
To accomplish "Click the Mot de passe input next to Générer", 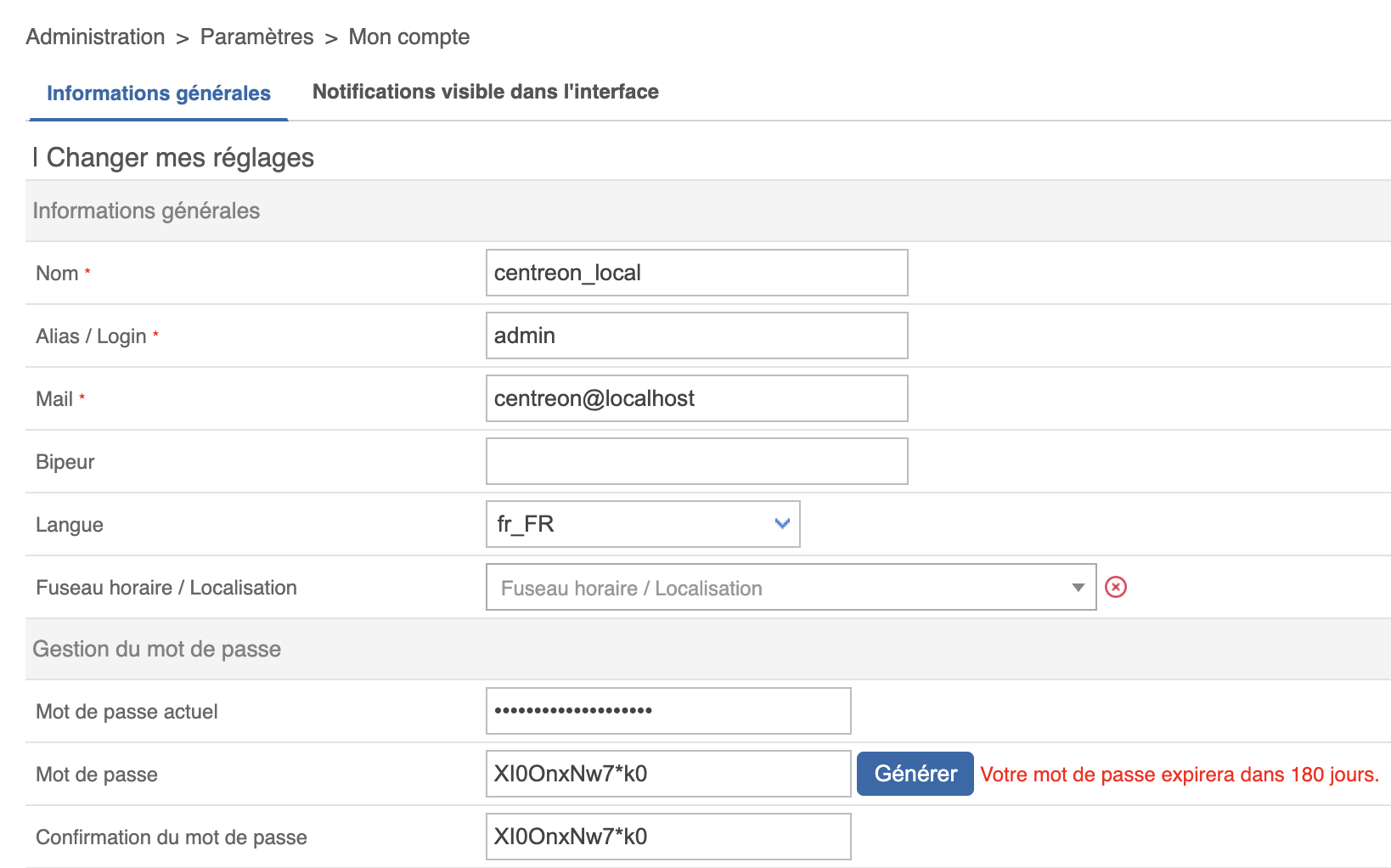I will [x=667, y=774].
